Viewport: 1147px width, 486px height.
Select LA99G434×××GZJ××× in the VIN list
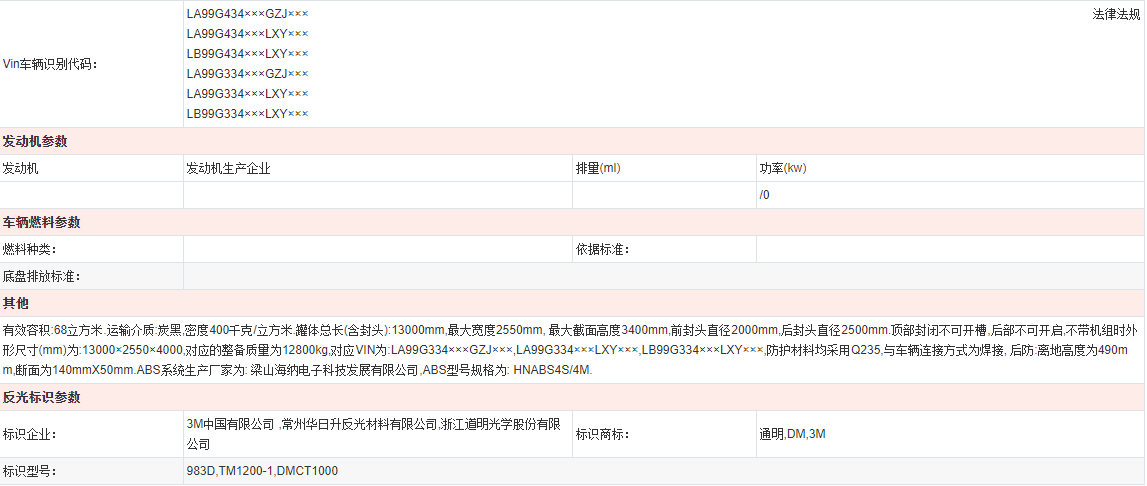click(247, 14)
